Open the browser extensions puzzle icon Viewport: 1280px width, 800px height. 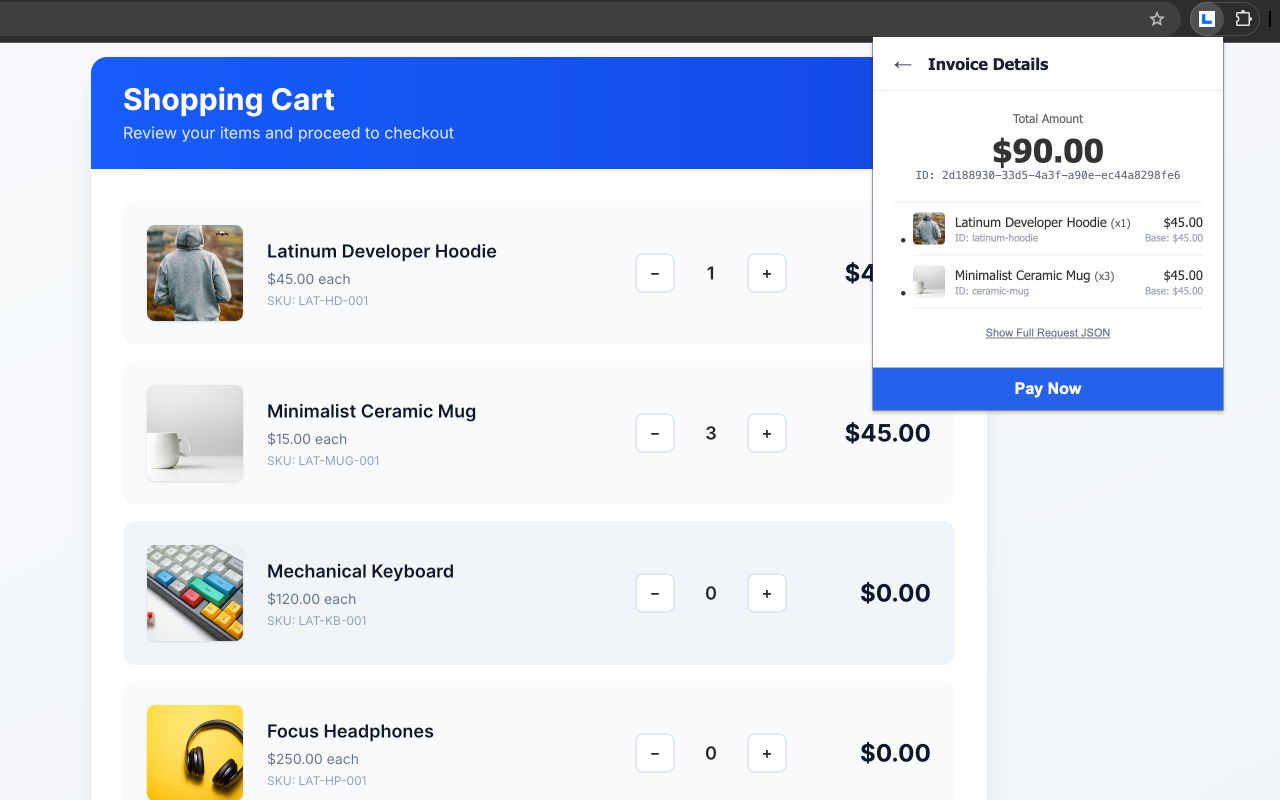click(x=1243, y=18)
